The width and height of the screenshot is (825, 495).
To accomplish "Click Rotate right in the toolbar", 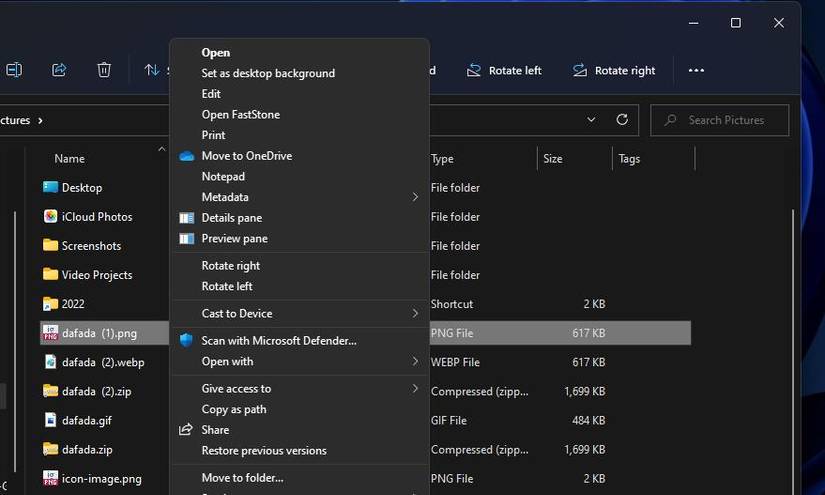I will coord(614,70).
